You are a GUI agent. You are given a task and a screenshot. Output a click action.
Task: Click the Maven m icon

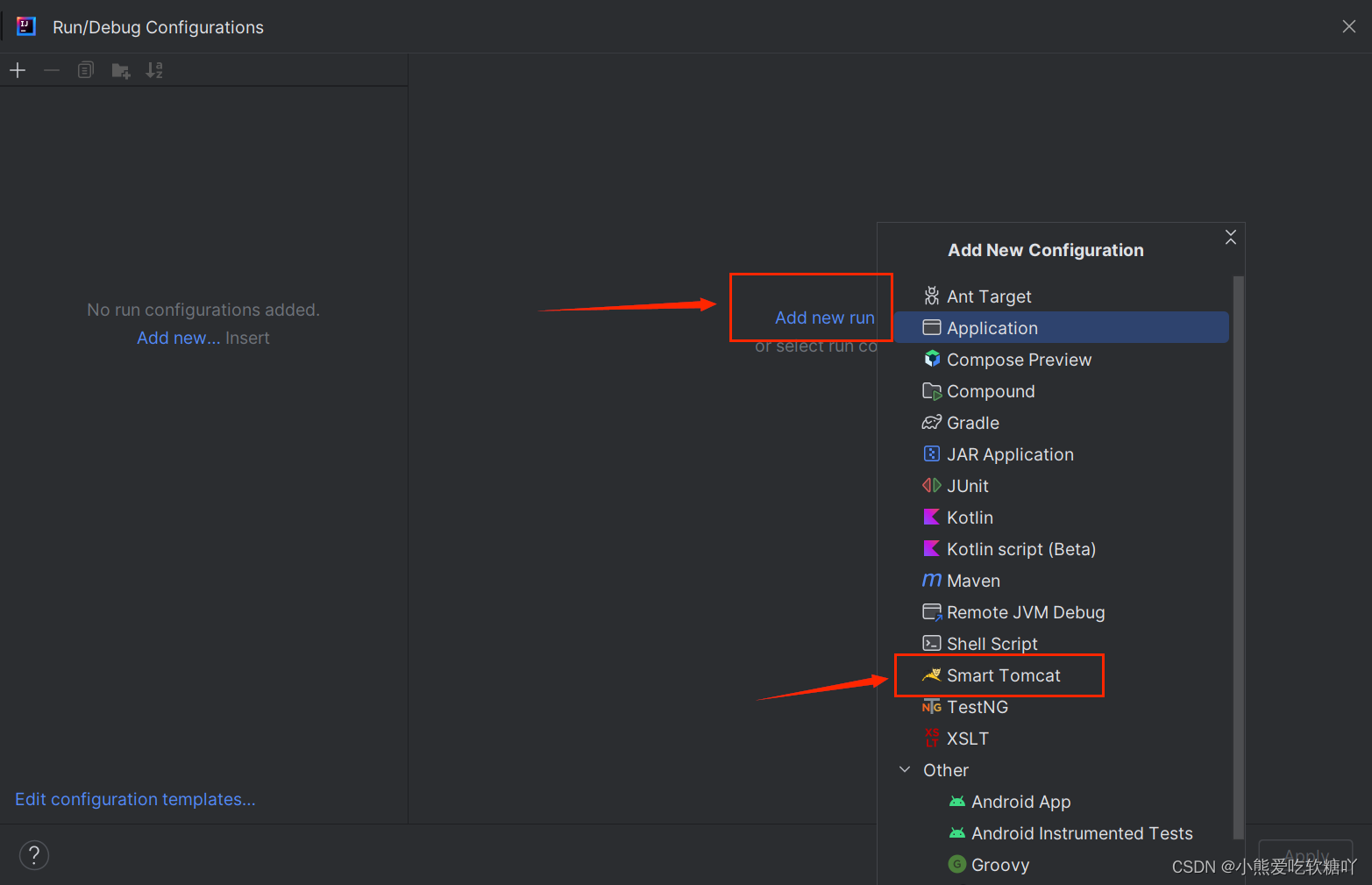[x=932, y=581]
